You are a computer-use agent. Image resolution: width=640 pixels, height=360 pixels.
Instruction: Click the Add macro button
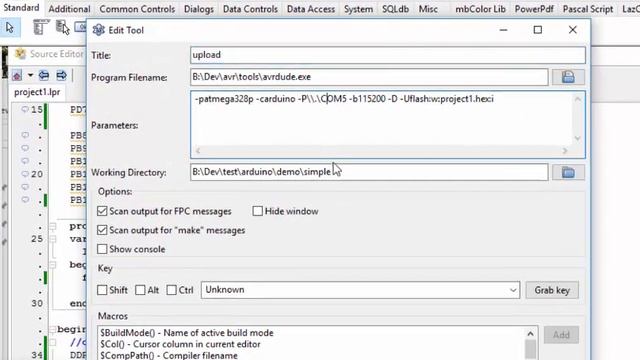561,335
